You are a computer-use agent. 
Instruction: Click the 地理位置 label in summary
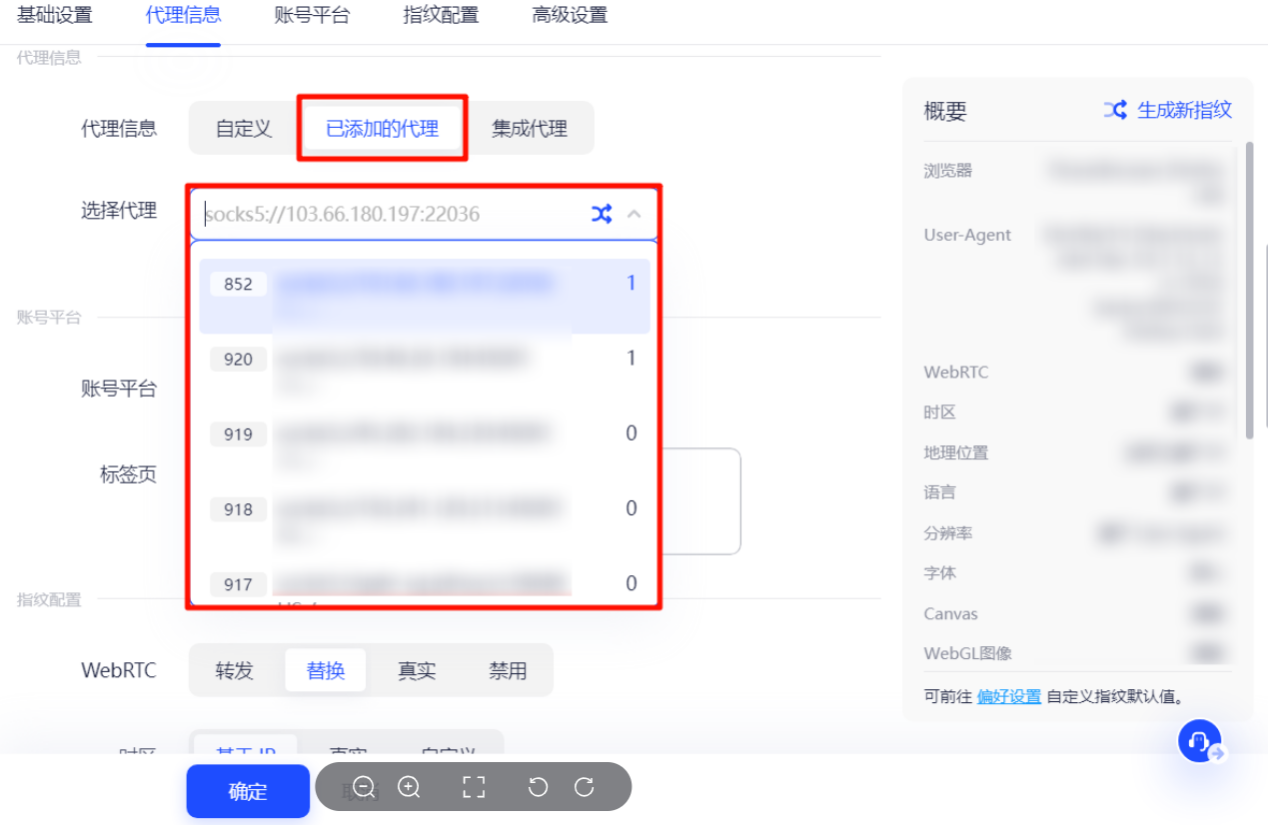(956, 453)
